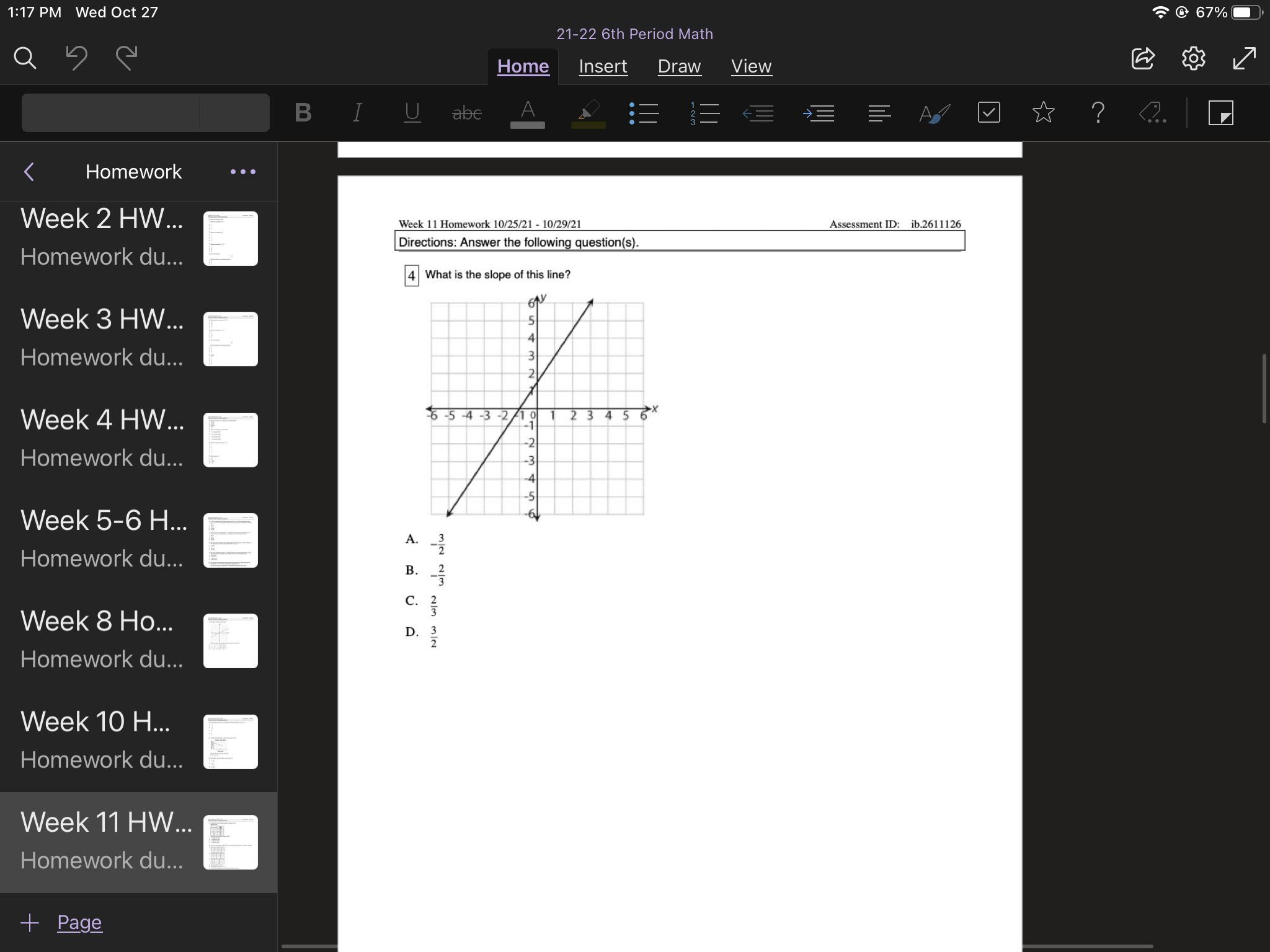Undo the last action

(76, 58)
